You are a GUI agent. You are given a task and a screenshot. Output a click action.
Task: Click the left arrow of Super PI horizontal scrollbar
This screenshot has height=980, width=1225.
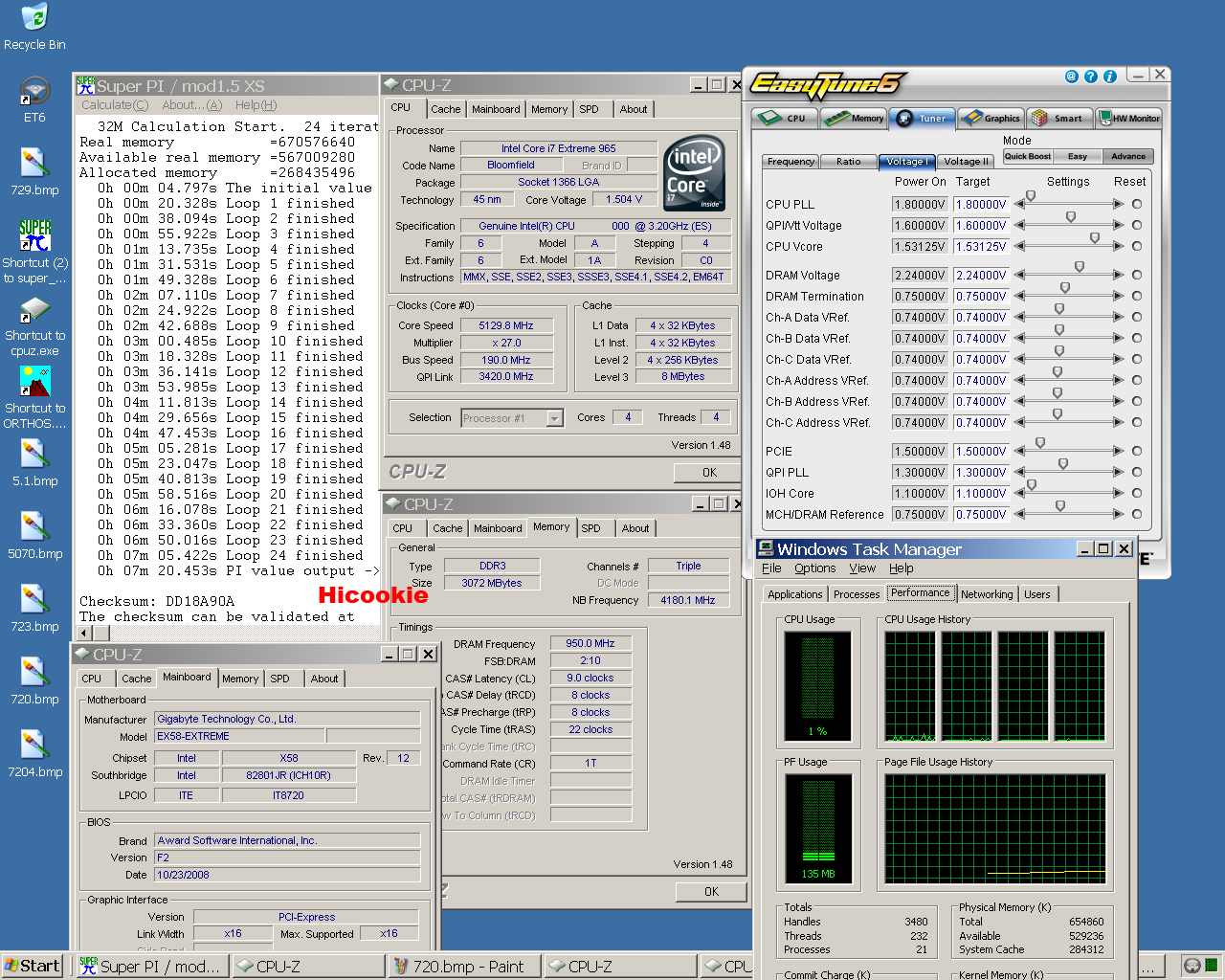[83, 633]
